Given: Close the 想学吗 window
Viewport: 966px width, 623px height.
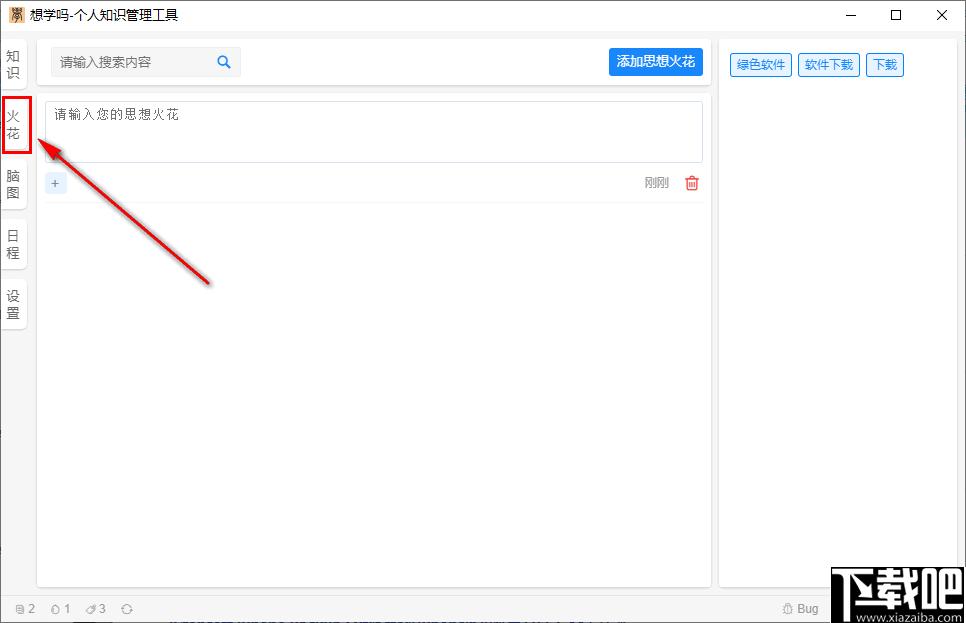Looking at the screenshot, I should [x=942, y=15].
